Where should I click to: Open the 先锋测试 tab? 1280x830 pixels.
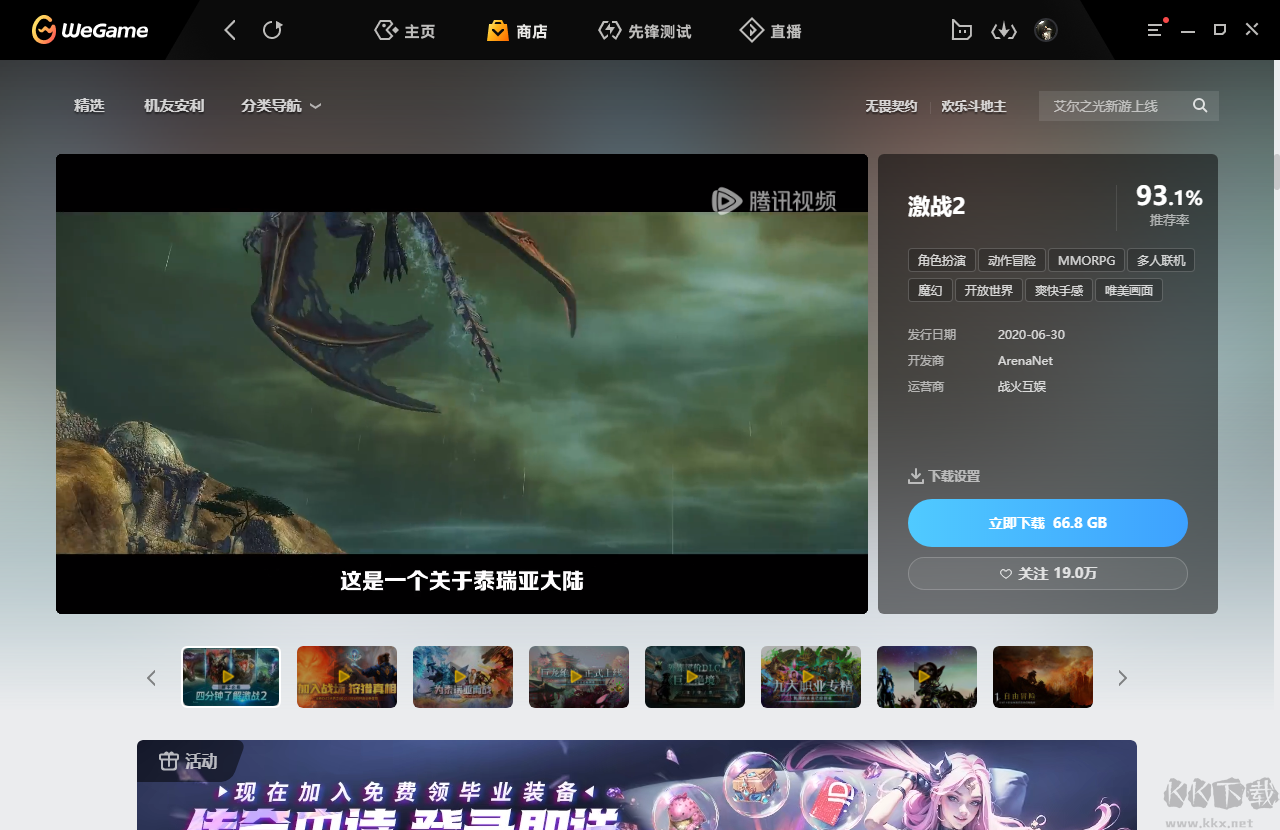pyautogui.click(x=645, y=31)
